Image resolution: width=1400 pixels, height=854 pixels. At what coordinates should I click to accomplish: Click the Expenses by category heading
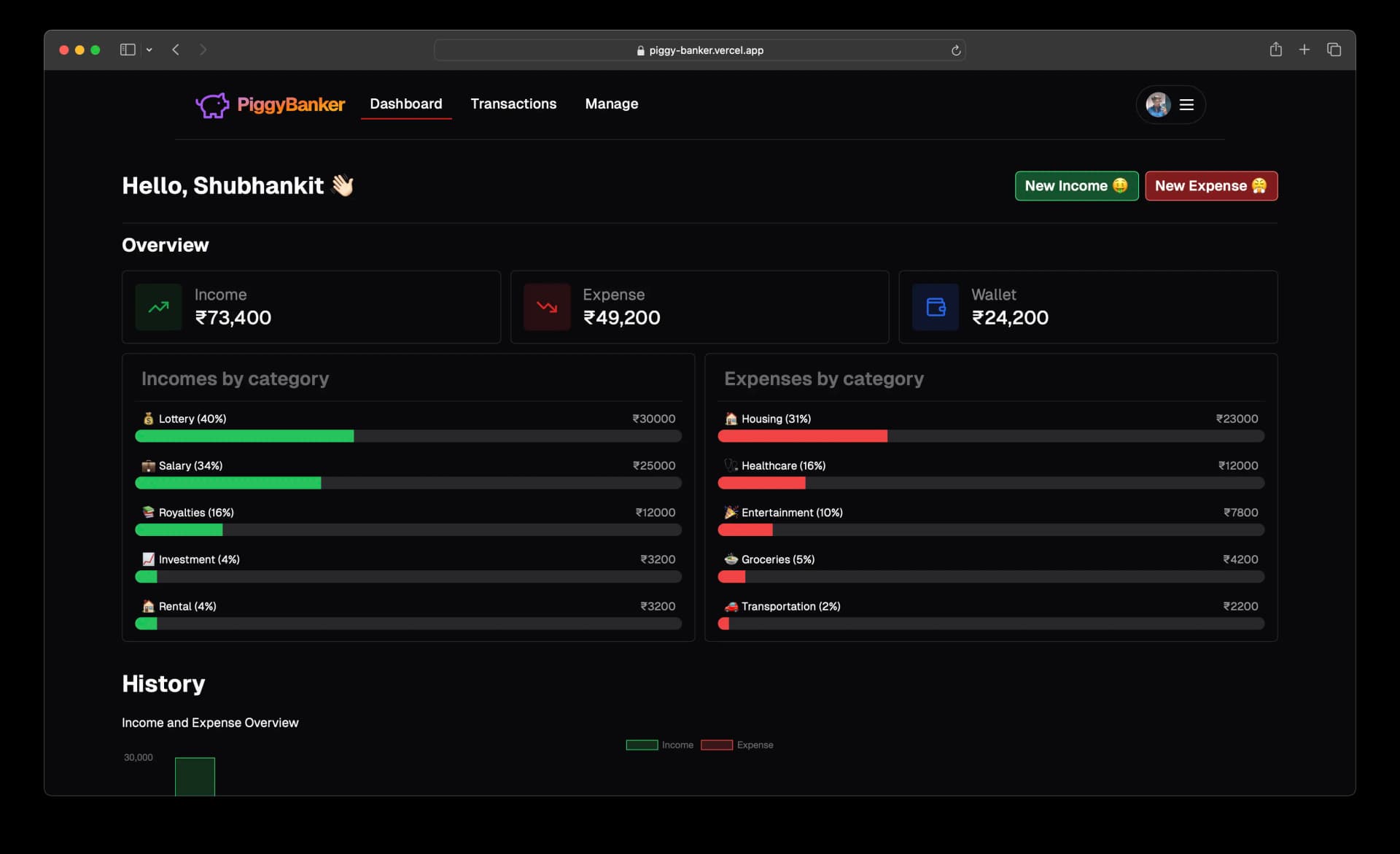click(824, 379)
